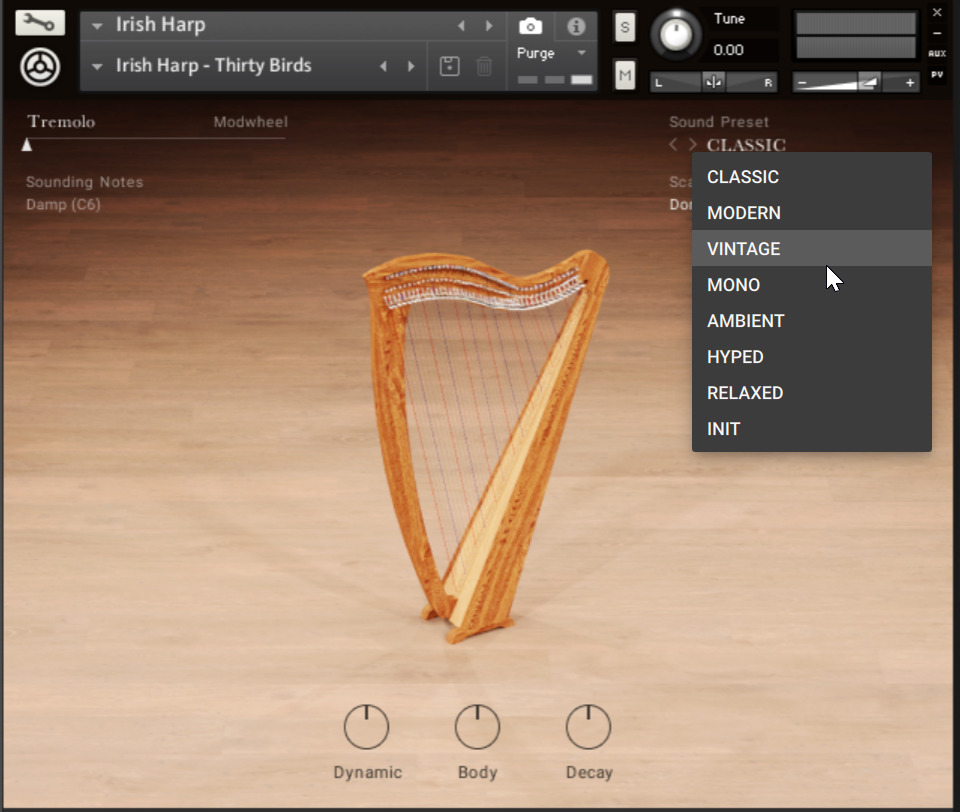Select previous sound preset arrow
The width and height of the screenshot is (960, 812).
tap(673, 145)
